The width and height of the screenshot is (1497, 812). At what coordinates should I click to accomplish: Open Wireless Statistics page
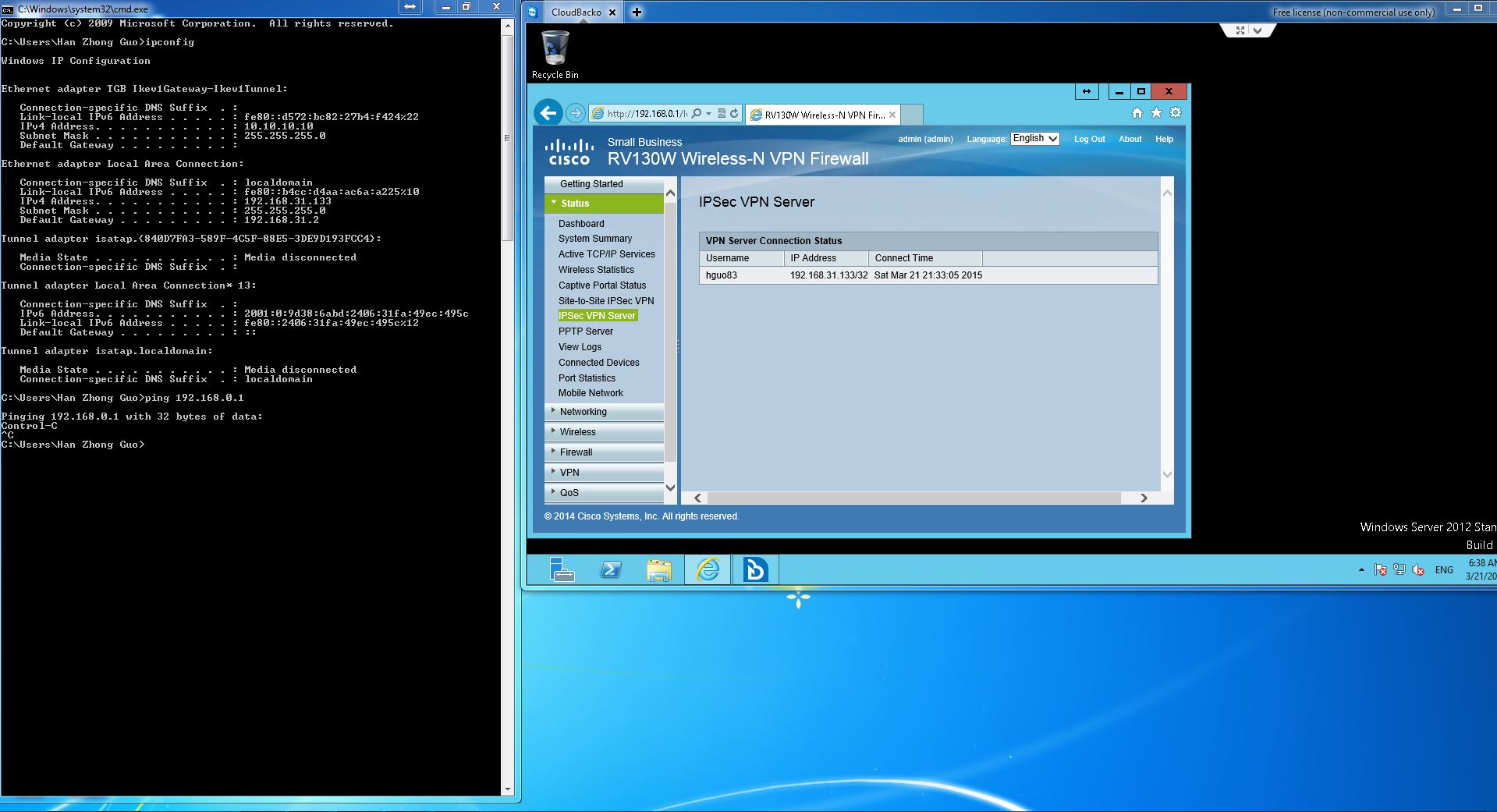point(596,270)
